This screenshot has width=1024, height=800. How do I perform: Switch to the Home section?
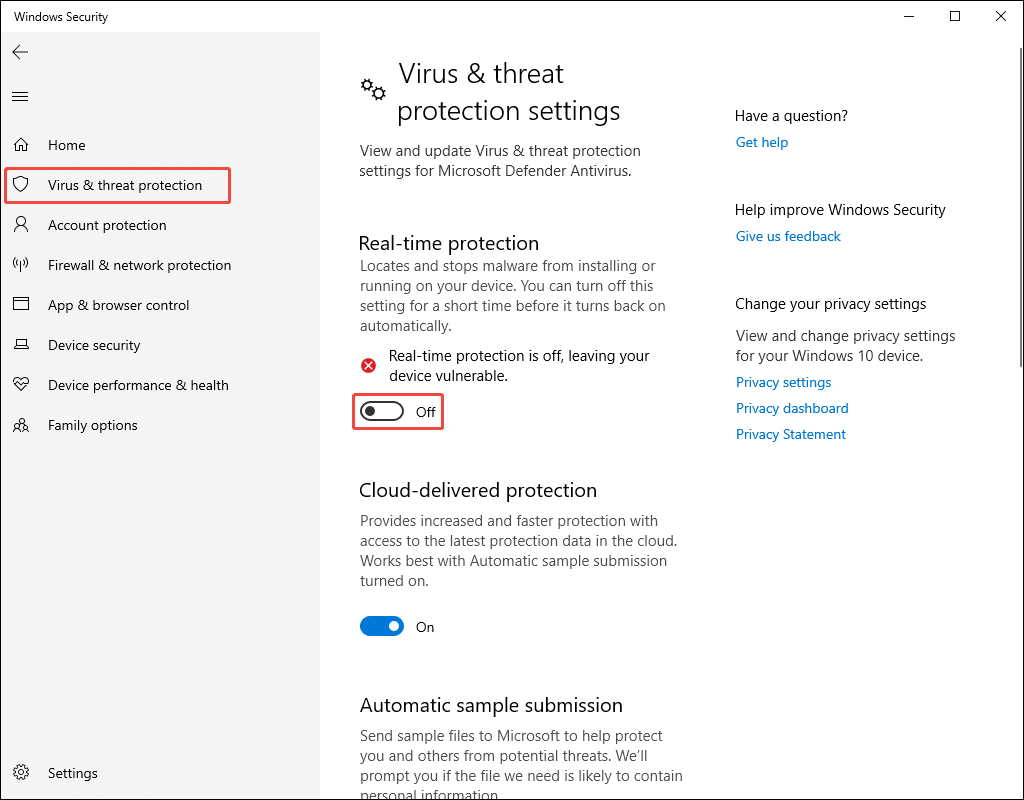(x=67, y=145)
